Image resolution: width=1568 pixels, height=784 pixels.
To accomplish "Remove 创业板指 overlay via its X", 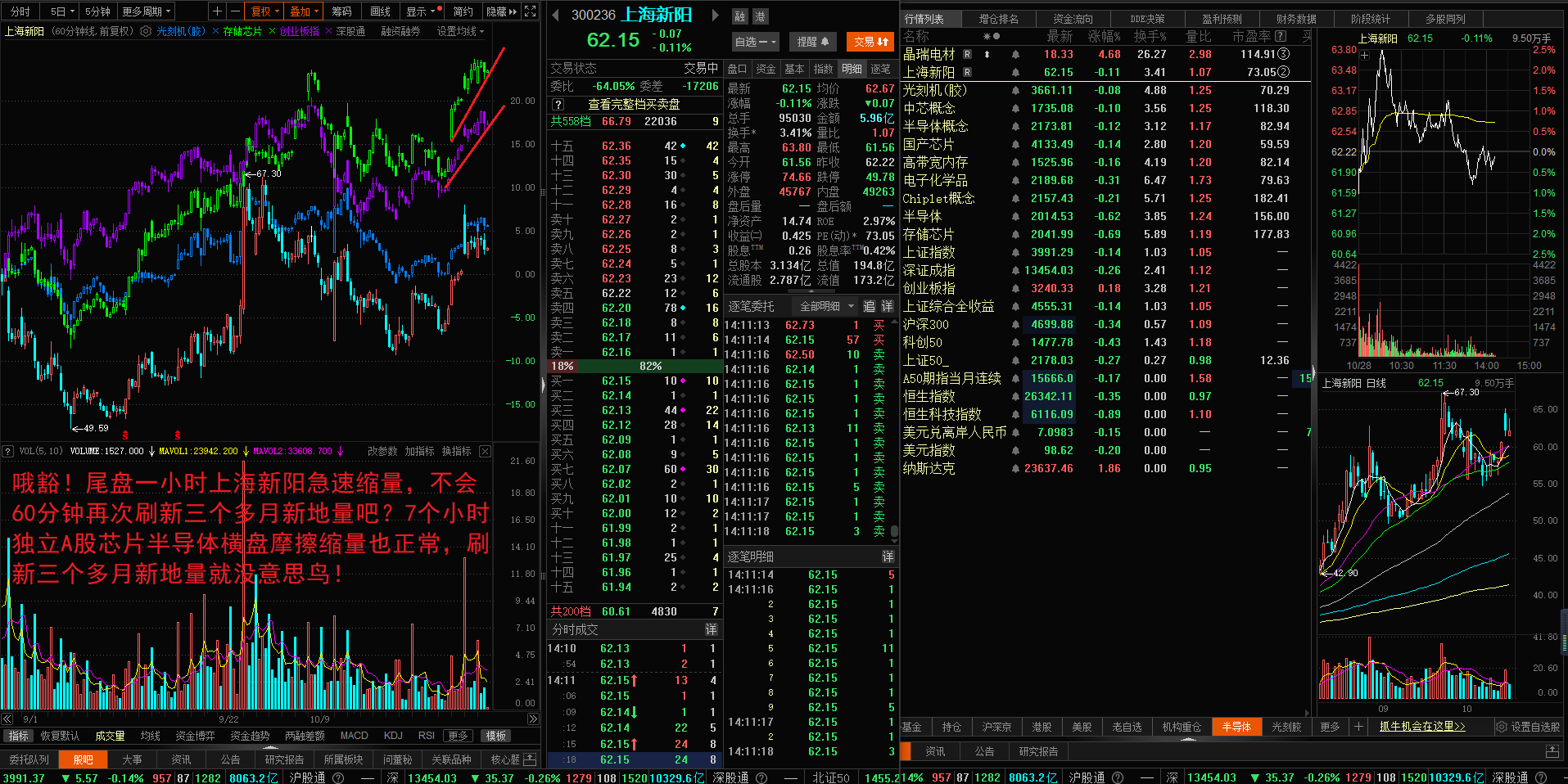I will click(x=328, y=31).
